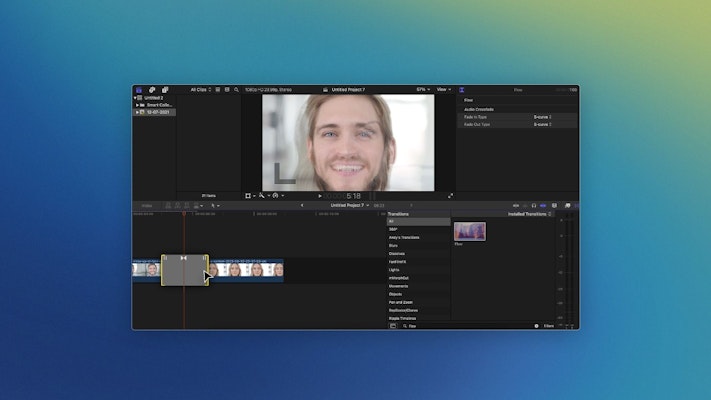This screenshot has width=711, height=400.
Task: Open the All Clips filter dropdown
Action: pos(201,89)
